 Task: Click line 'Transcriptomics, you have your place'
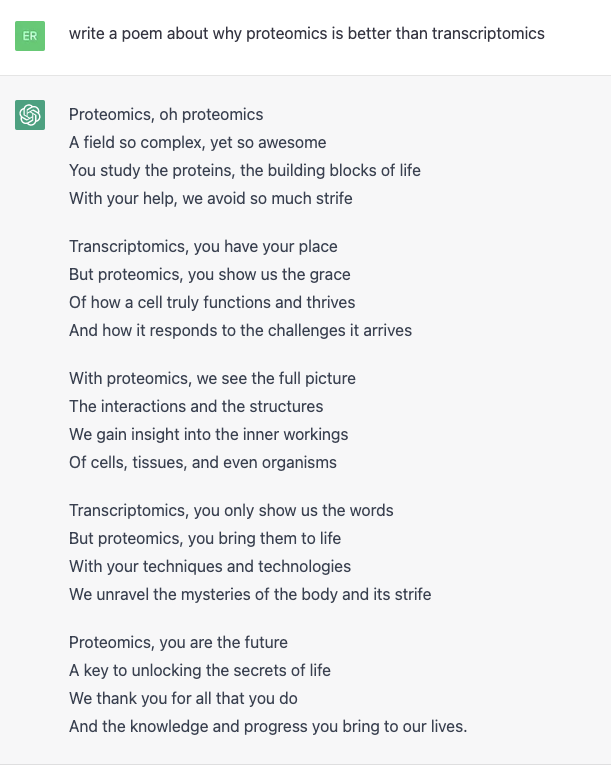(203, 246)
